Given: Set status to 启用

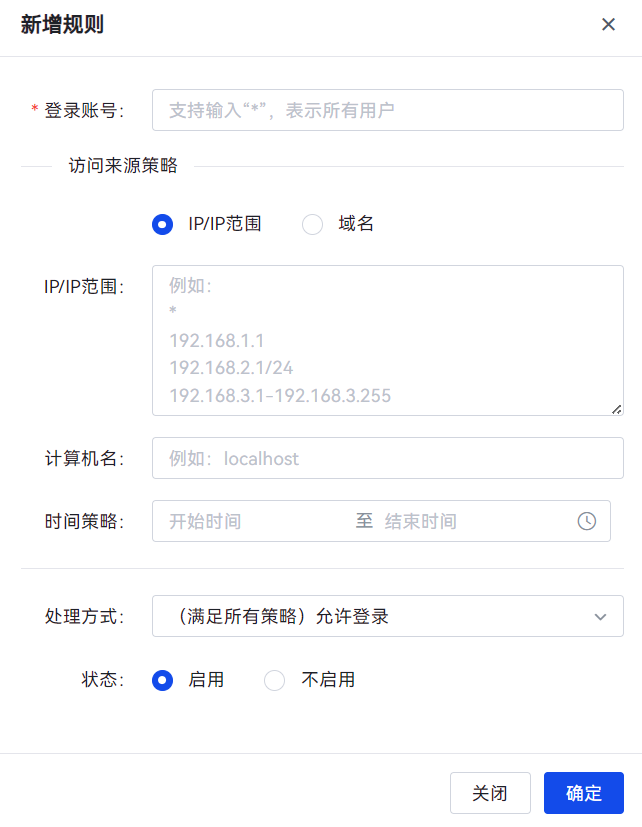Looking at the screenshot, I should point(162,680).
